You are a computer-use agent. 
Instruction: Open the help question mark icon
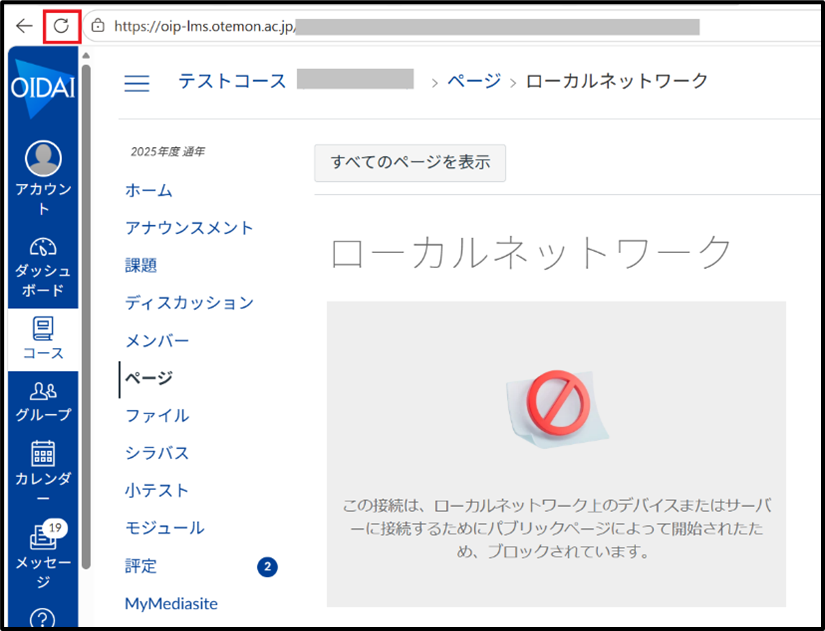(43, 619)
